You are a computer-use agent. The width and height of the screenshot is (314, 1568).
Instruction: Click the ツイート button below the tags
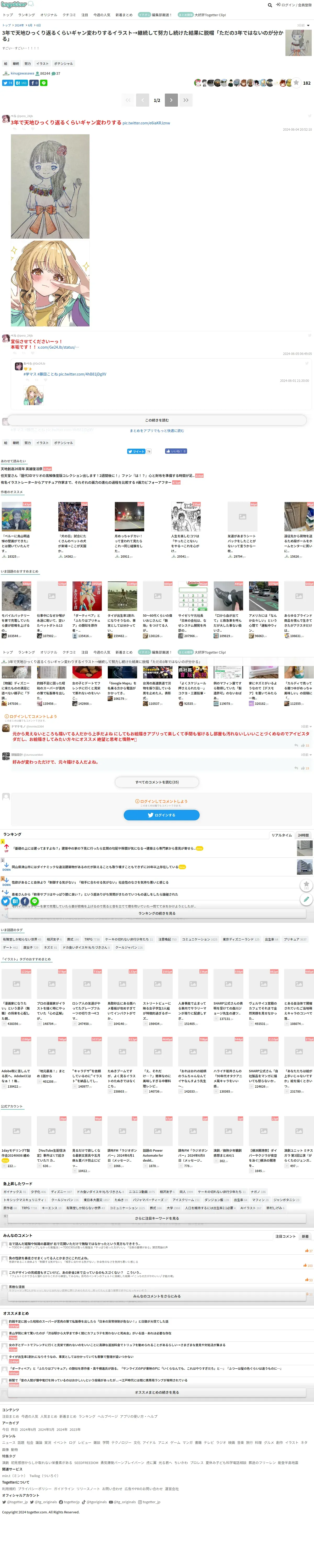pyautogui.click(x=137, y=451)
